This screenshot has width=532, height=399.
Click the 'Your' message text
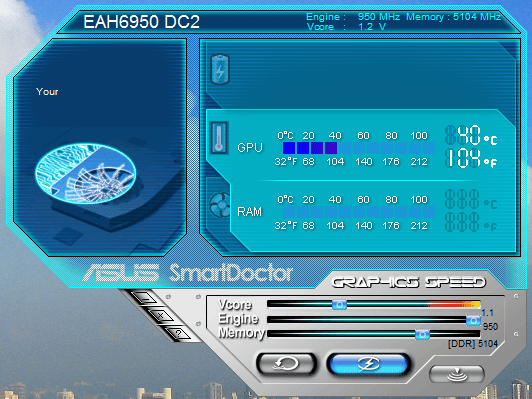(x=47, y=92)
